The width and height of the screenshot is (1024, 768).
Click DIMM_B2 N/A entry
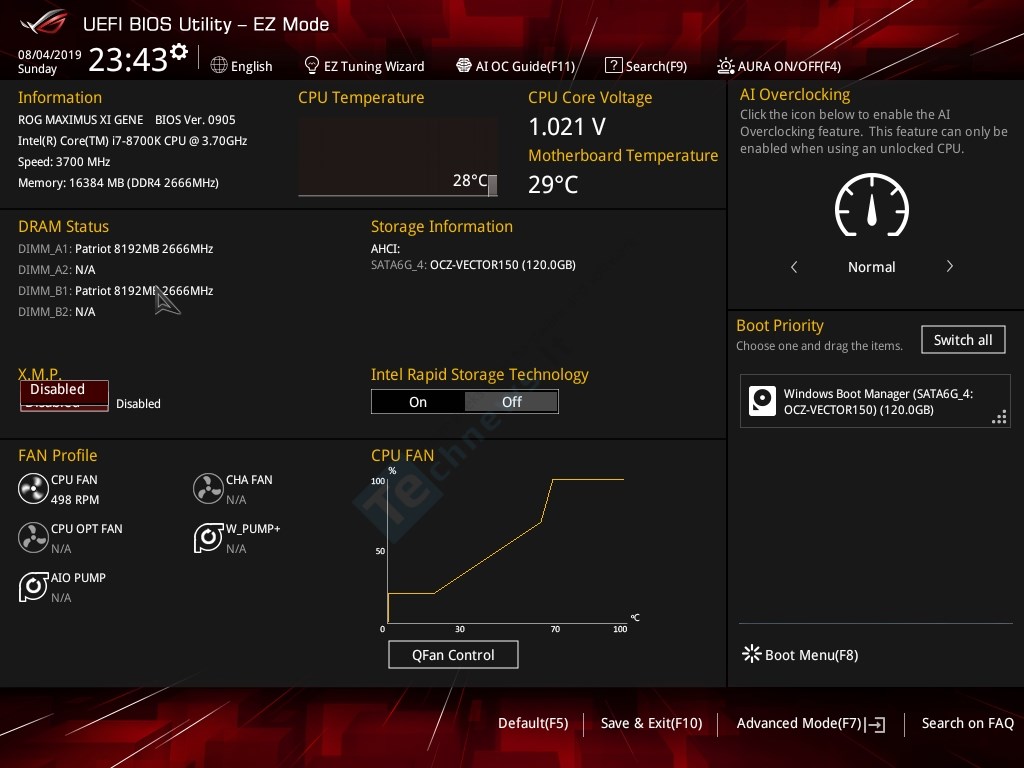(x=57, y=312)
